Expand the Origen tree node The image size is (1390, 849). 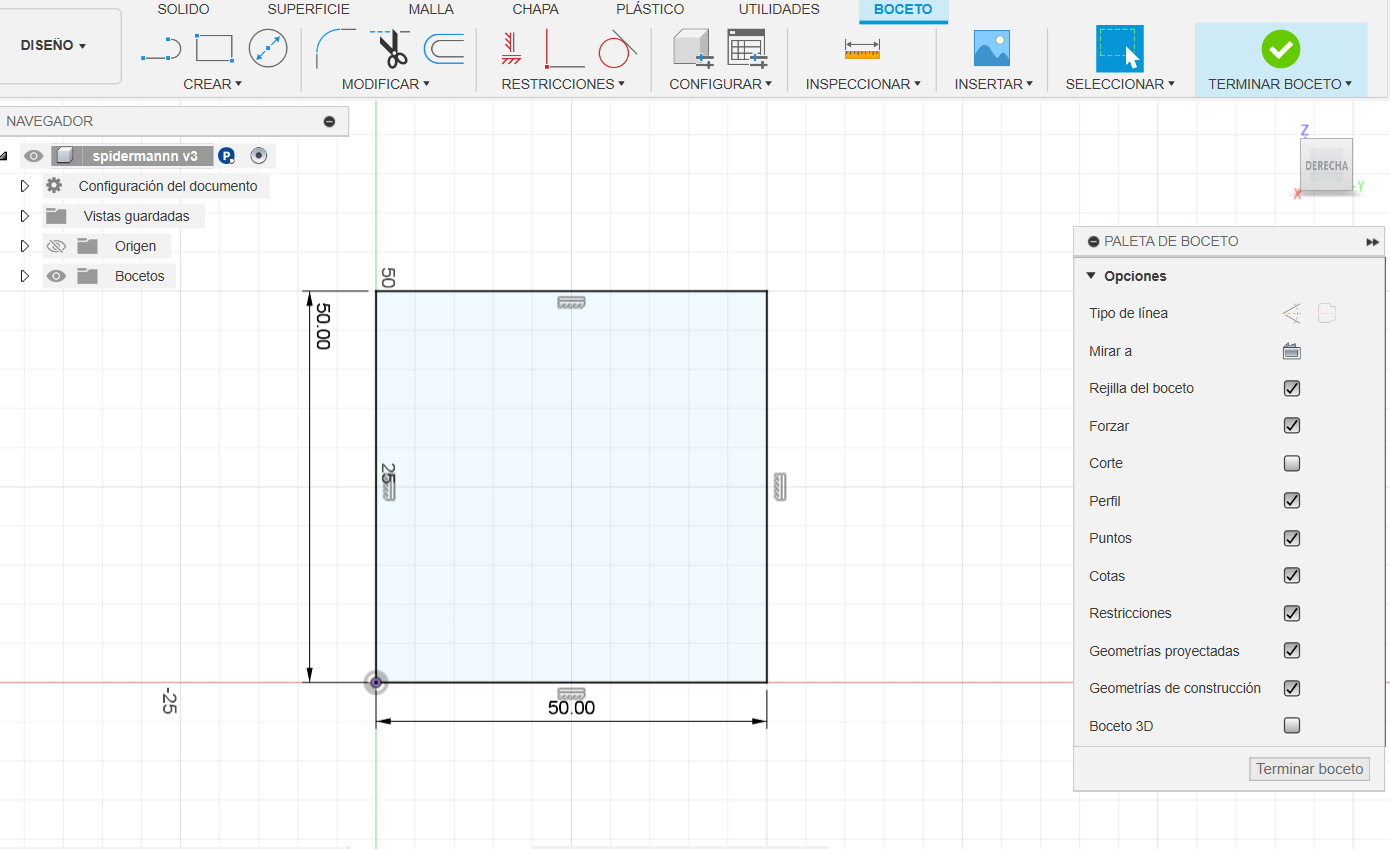coord(25,246)
